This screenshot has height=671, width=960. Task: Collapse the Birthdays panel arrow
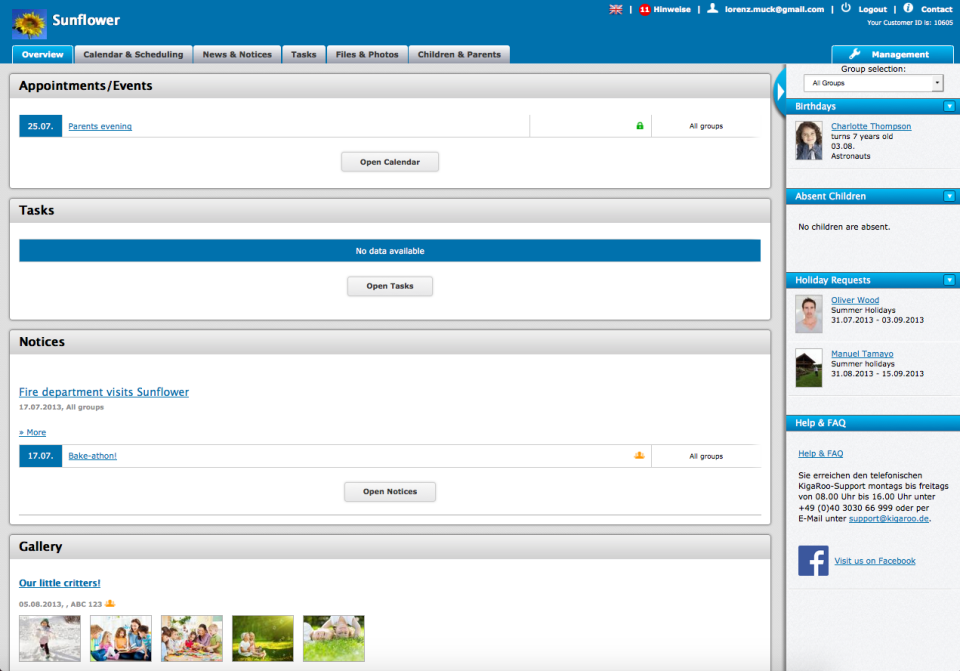point(950,107)
